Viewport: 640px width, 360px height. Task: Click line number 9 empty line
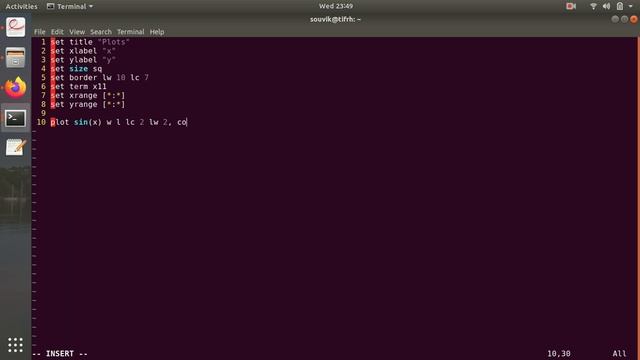pyautogui.click(x=43, y=113)
